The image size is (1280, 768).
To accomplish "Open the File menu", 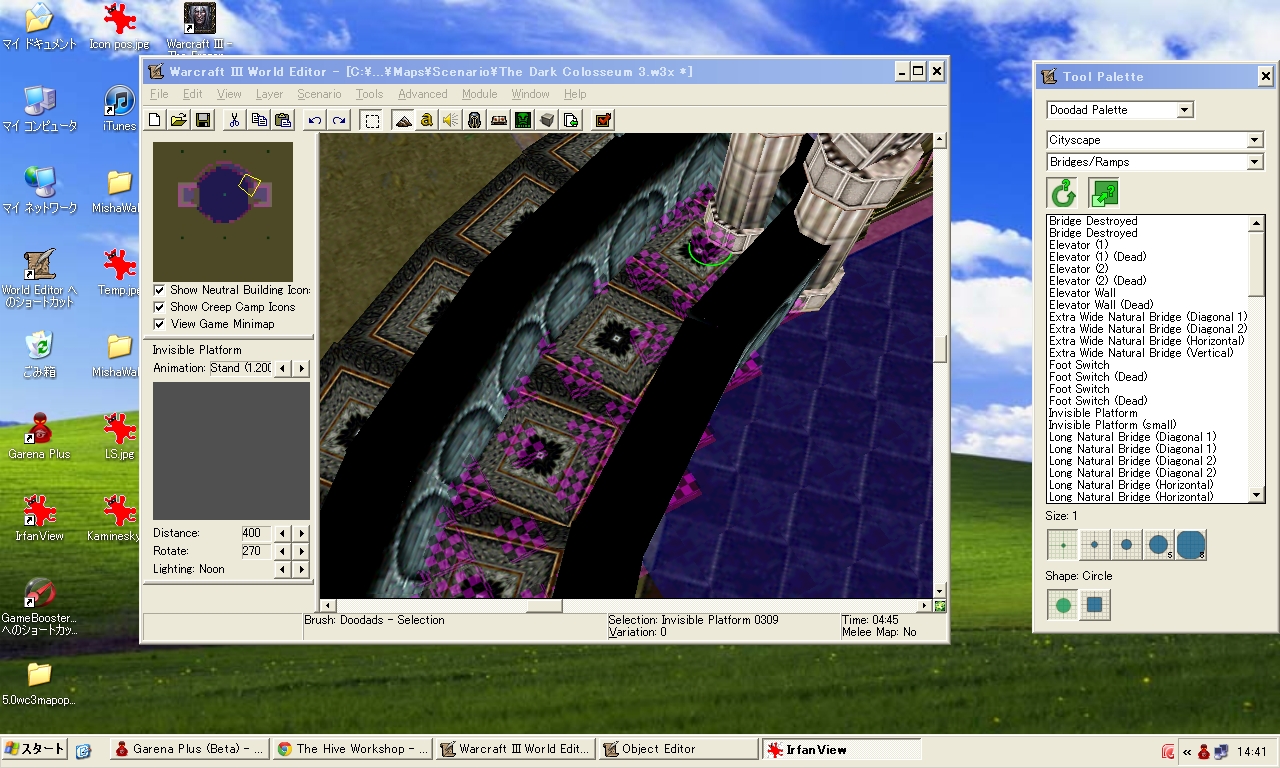I will point(159,94).
